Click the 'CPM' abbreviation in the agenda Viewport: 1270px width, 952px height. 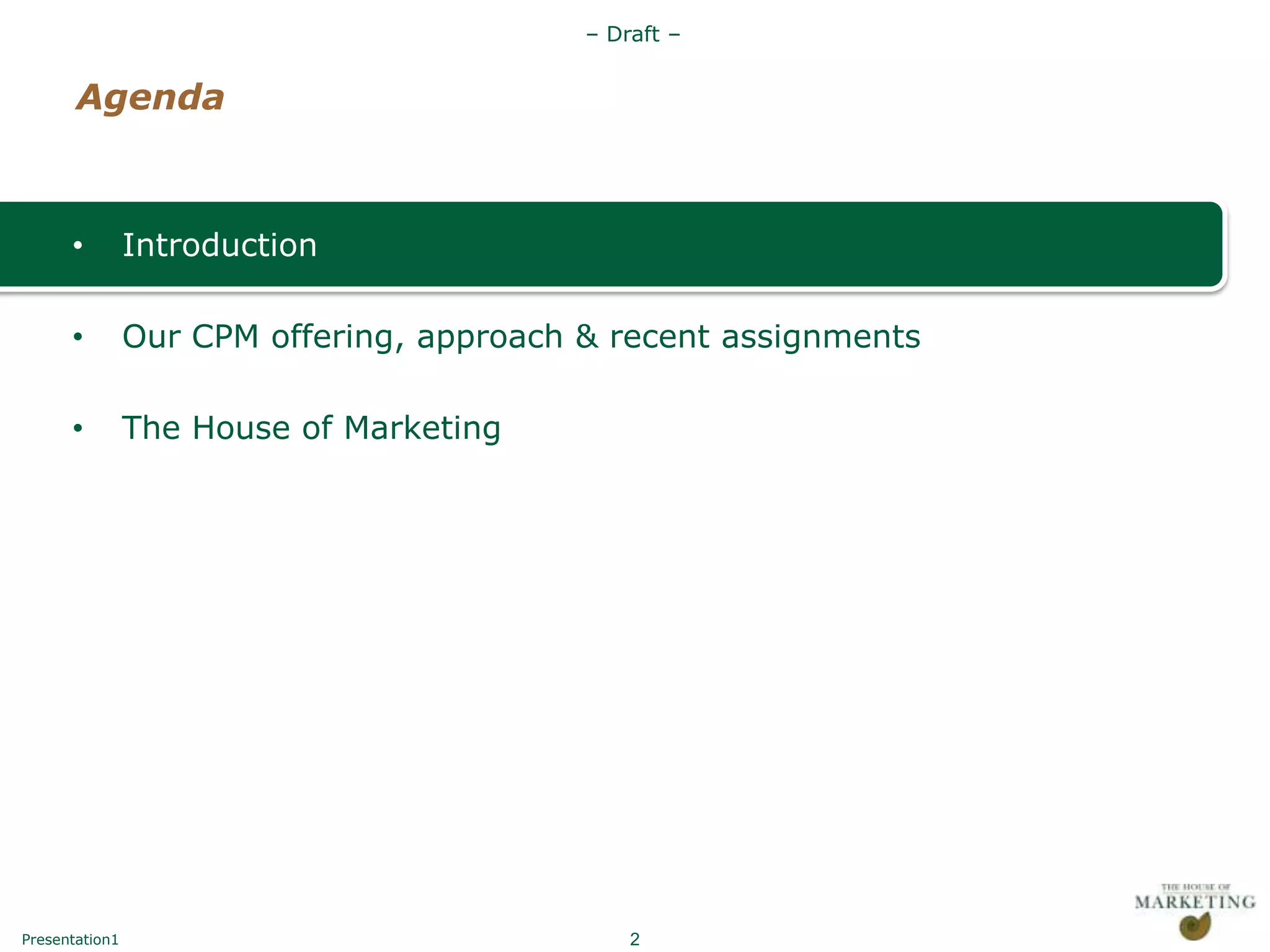(x=224, y=337)
